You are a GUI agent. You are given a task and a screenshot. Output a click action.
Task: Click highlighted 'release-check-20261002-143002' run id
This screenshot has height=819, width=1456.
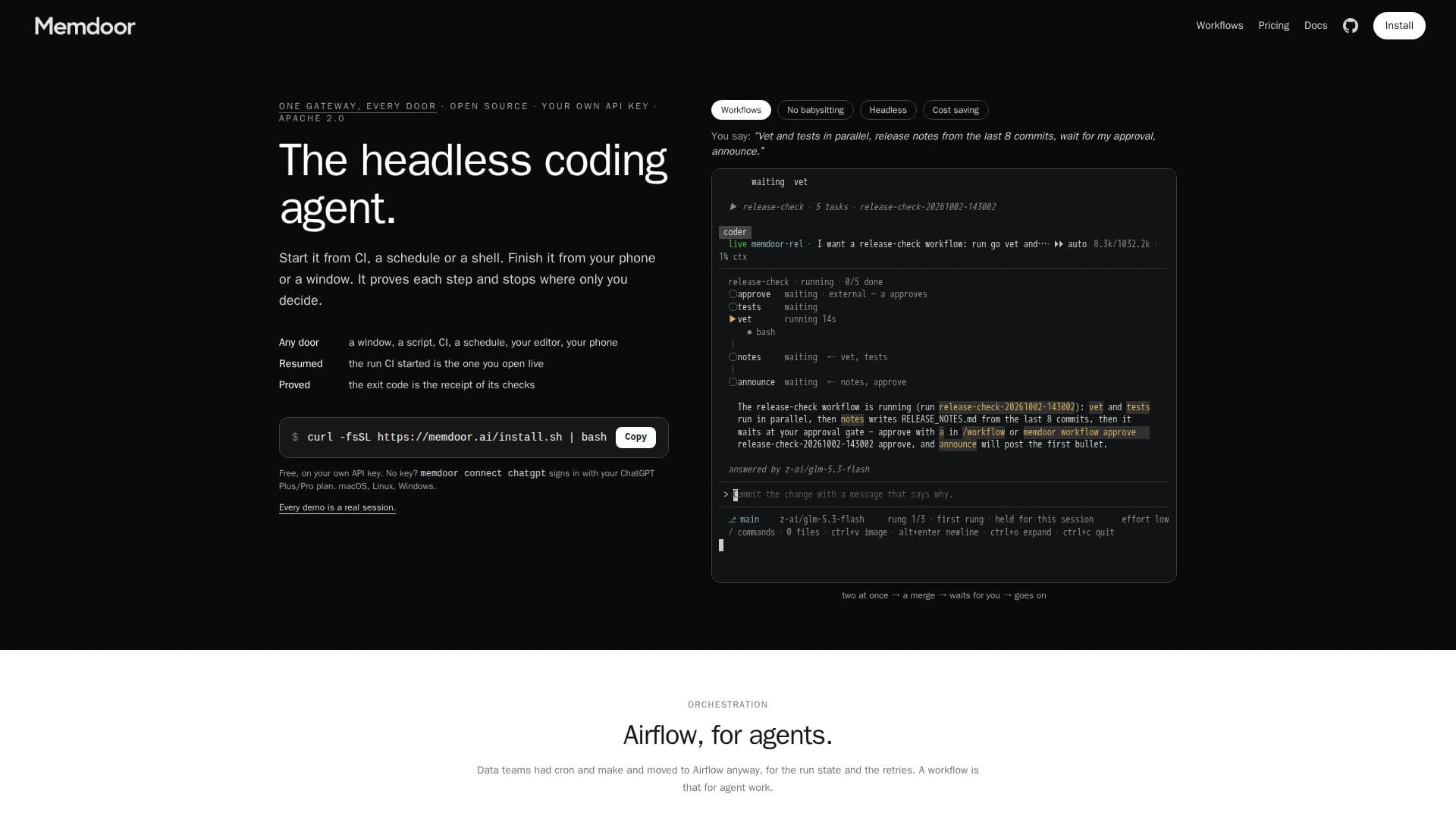(1006, 407)
